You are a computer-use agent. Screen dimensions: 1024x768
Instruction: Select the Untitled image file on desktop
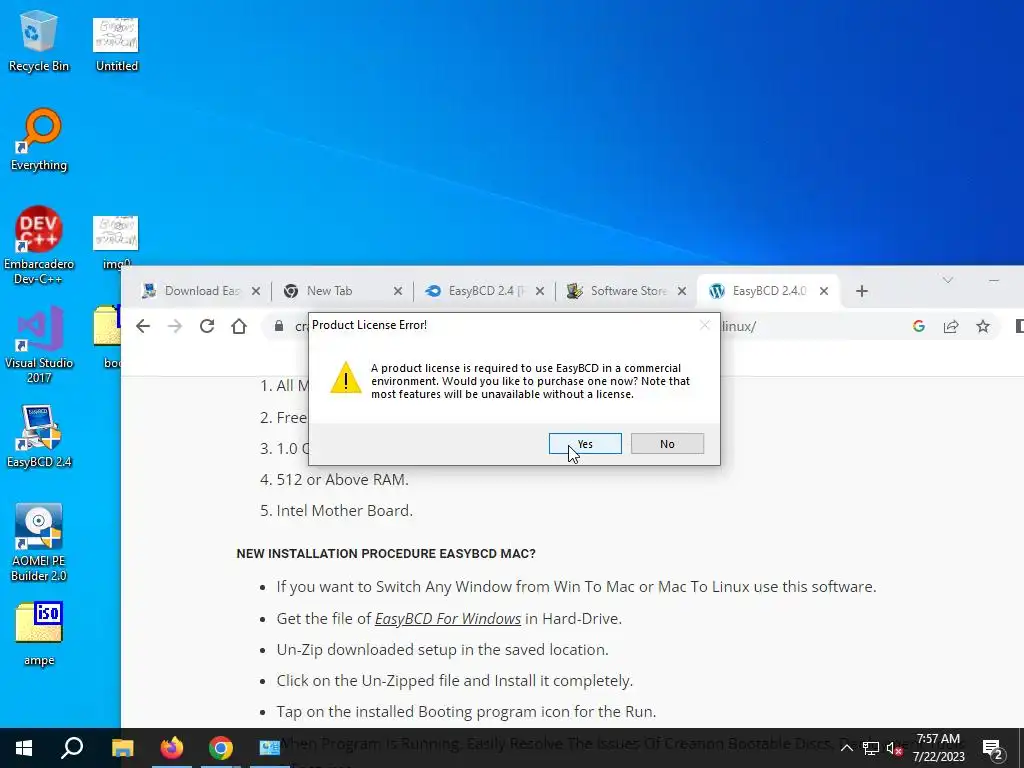pos(116,44)
